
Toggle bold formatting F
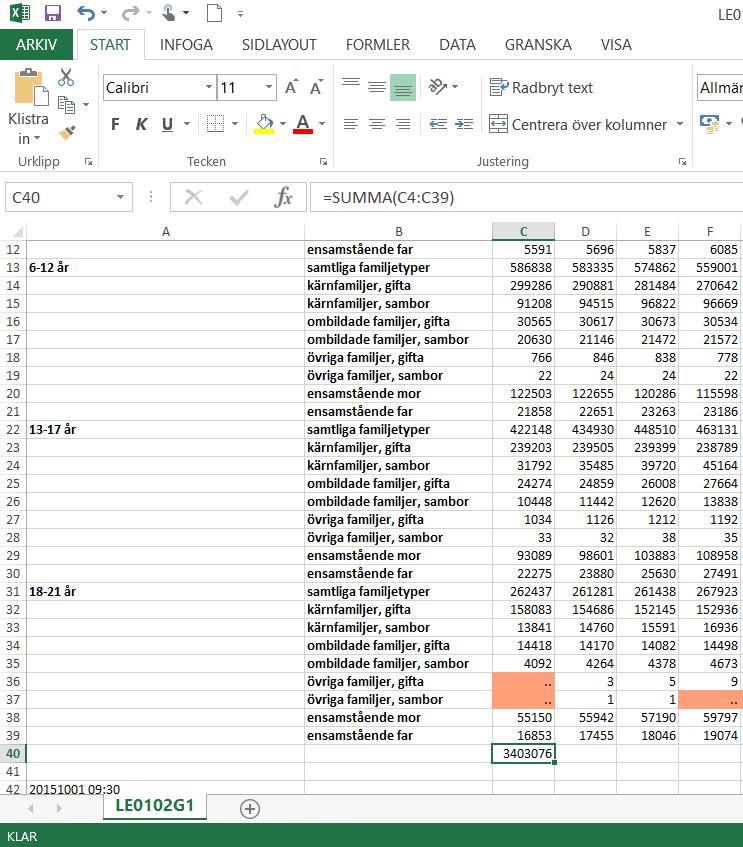(x=115, y=124)
